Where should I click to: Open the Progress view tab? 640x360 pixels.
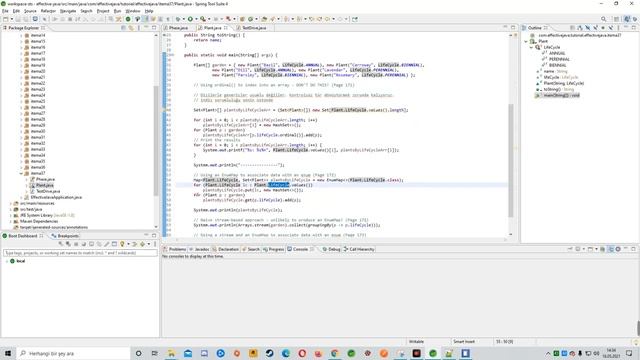point(273,249)
